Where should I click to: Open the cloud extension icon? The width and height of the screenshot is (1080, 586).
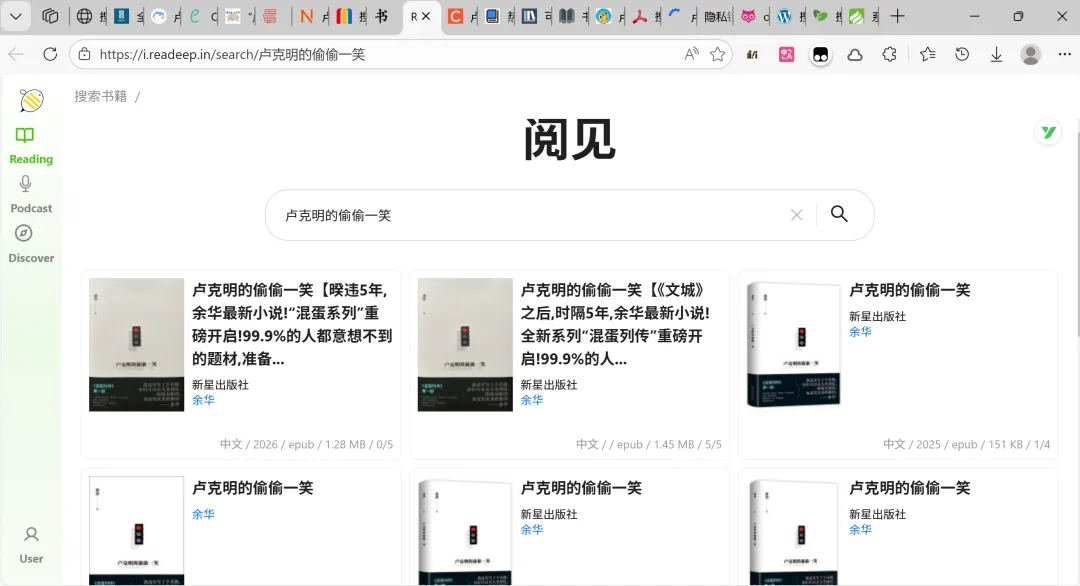coord(855,54)
